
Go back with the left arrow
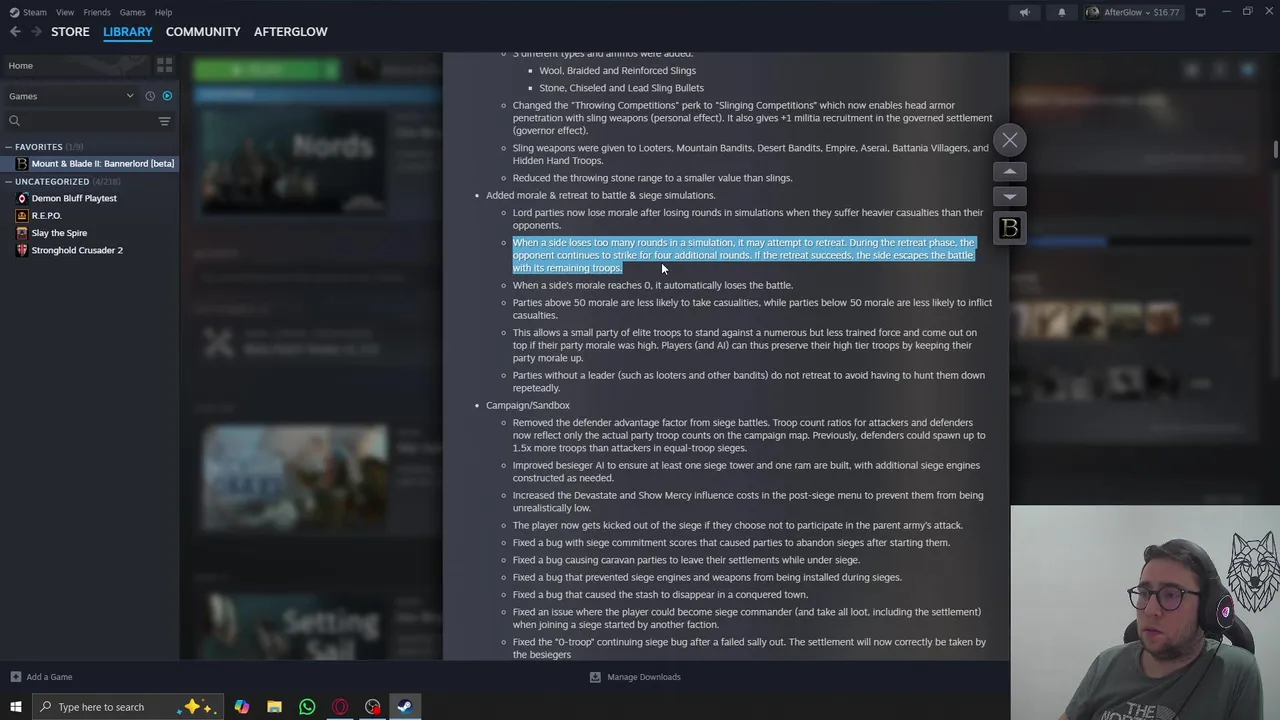point(15,32)
